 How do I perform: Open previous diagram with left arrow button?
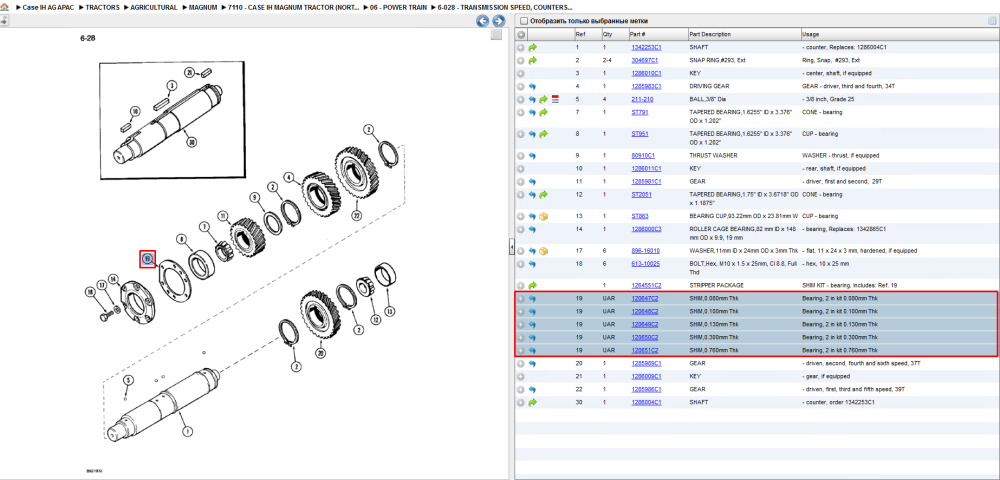483,21
